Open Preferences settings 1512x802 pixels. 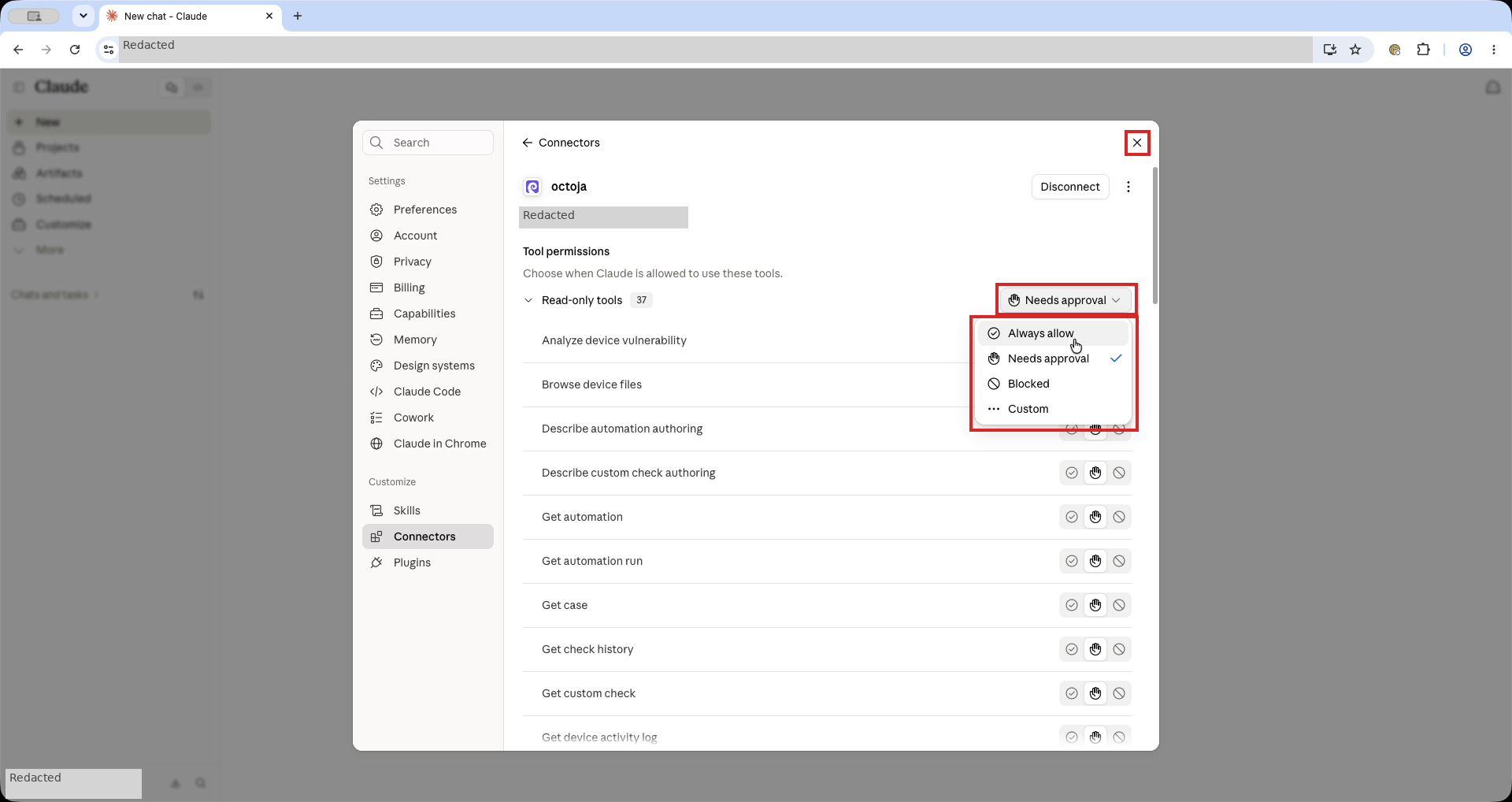(x=428, y=210)
